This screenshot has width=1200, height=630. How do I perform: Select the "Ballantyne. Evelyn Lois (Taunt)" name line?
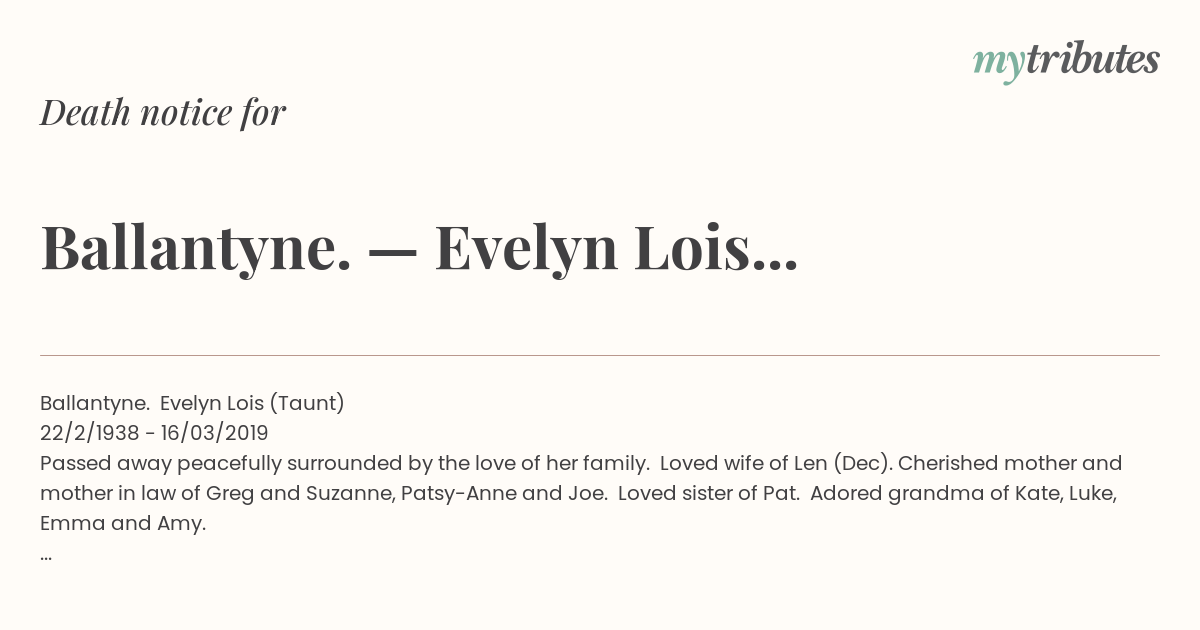[x=192, y=403]
